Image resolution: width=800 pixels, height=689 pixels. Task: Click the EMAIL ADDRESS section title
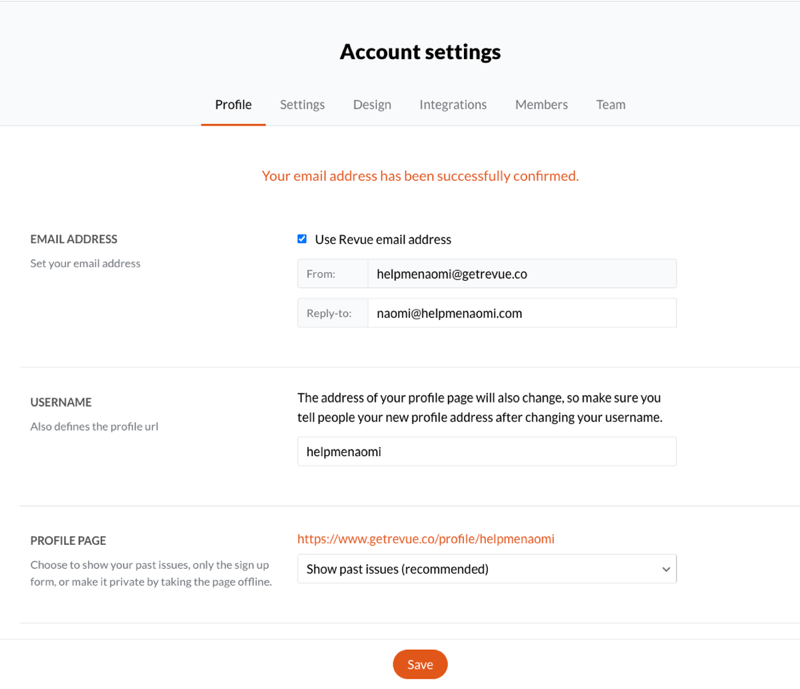(73, 239)
